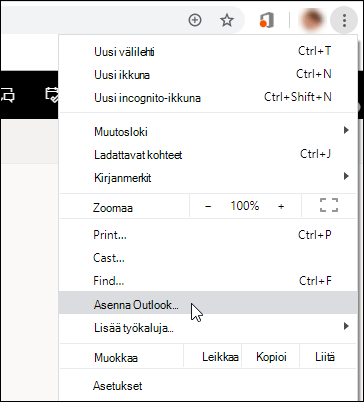364x402 pixels.
Task: Expand the Muutosloki submenu
Action: (x=208, y=131)
